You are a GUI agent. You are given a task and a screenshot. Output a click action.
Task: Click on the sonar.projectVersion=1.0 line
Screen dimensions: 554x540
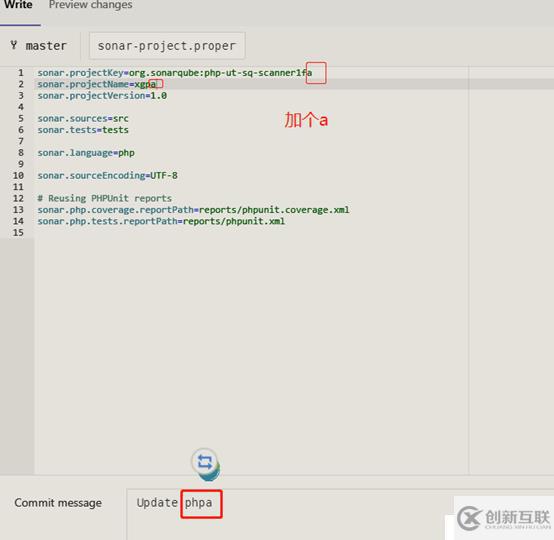[x=102, y=96]
